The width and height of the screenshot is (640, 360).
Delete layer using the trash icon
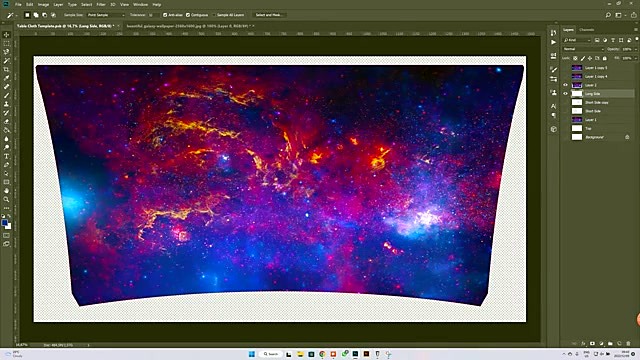(628, 344)
